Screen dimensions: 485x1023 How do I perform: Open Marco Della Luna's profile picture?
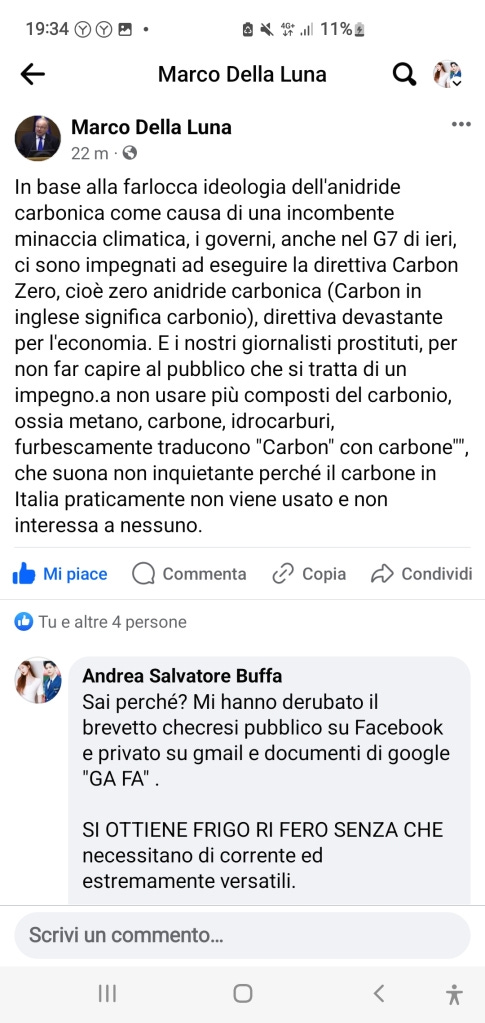[x=37, y=138]
